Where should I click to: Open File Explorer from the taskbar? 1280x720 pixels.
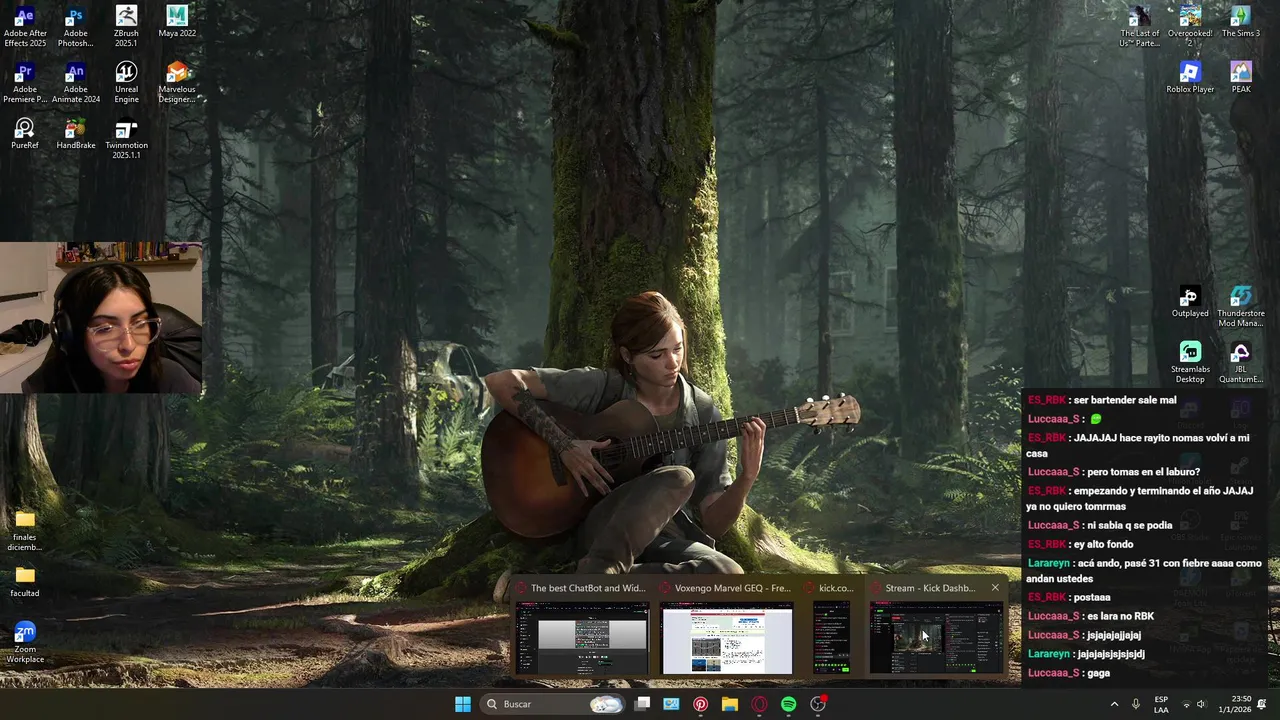pos(730,704)
